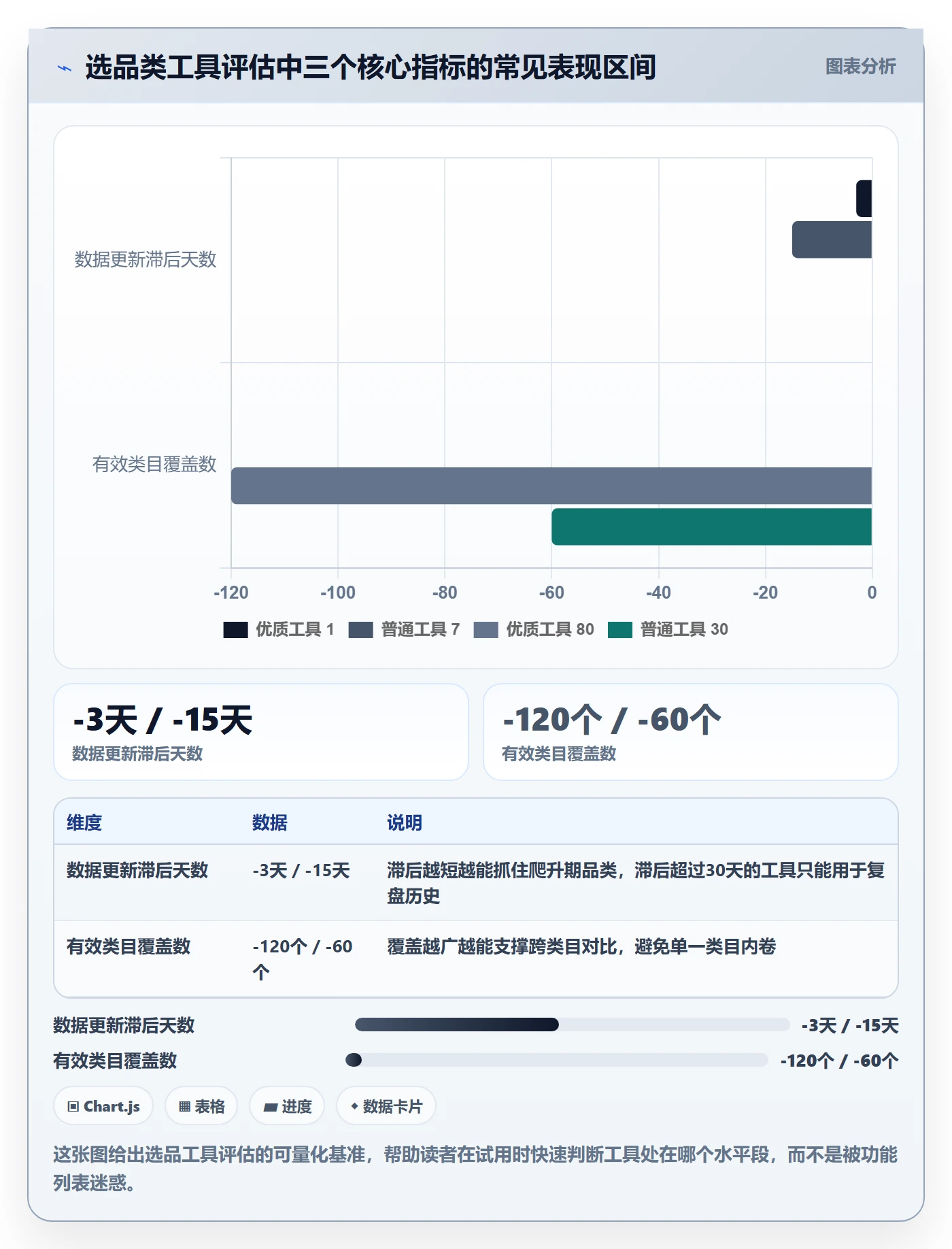The image size is (952, 1249).
Task: Click the long 优质工具 80 chart bar
Action: (551, 486)
